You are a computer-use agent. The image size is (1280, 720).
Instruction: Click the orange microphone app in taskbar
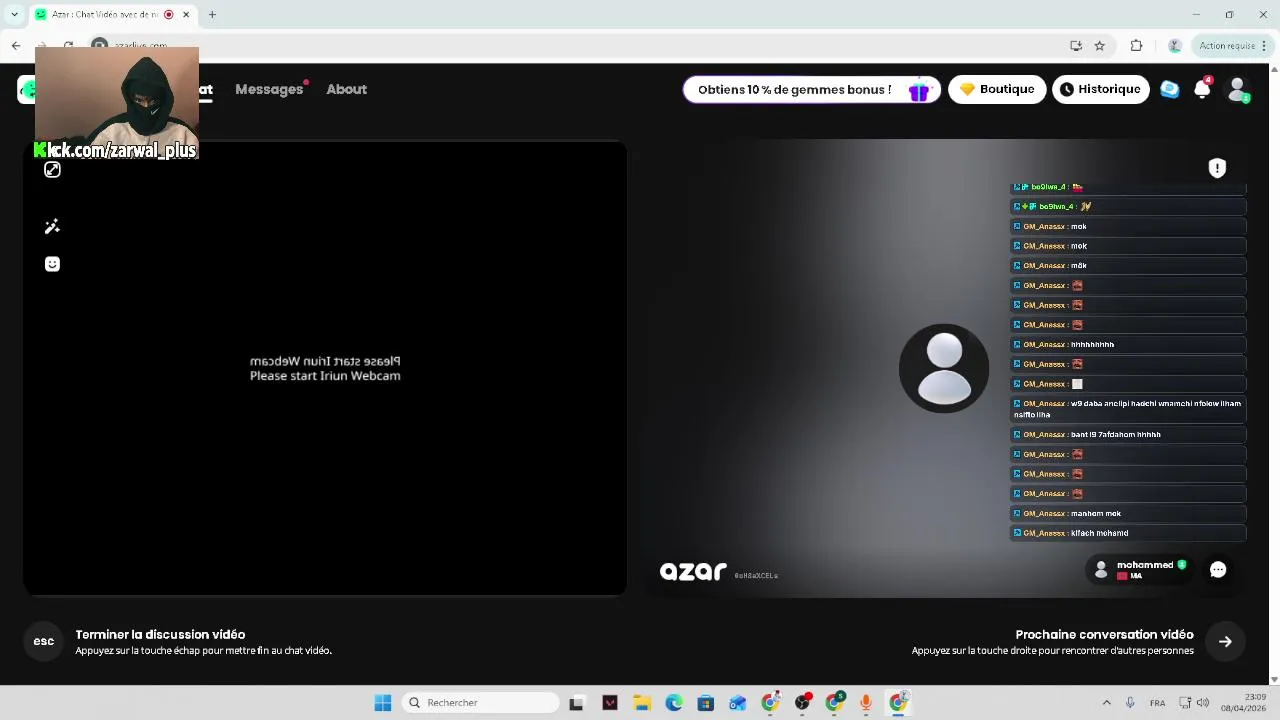[866, 703]
